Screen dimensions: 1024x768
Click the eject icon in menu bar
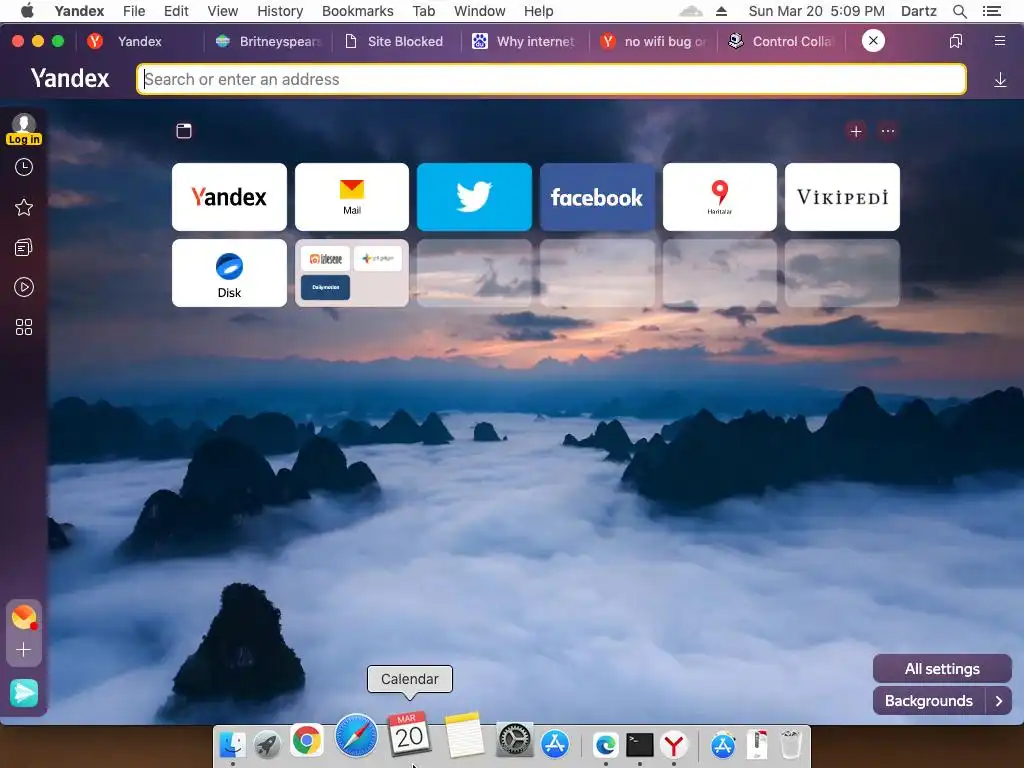722,11
